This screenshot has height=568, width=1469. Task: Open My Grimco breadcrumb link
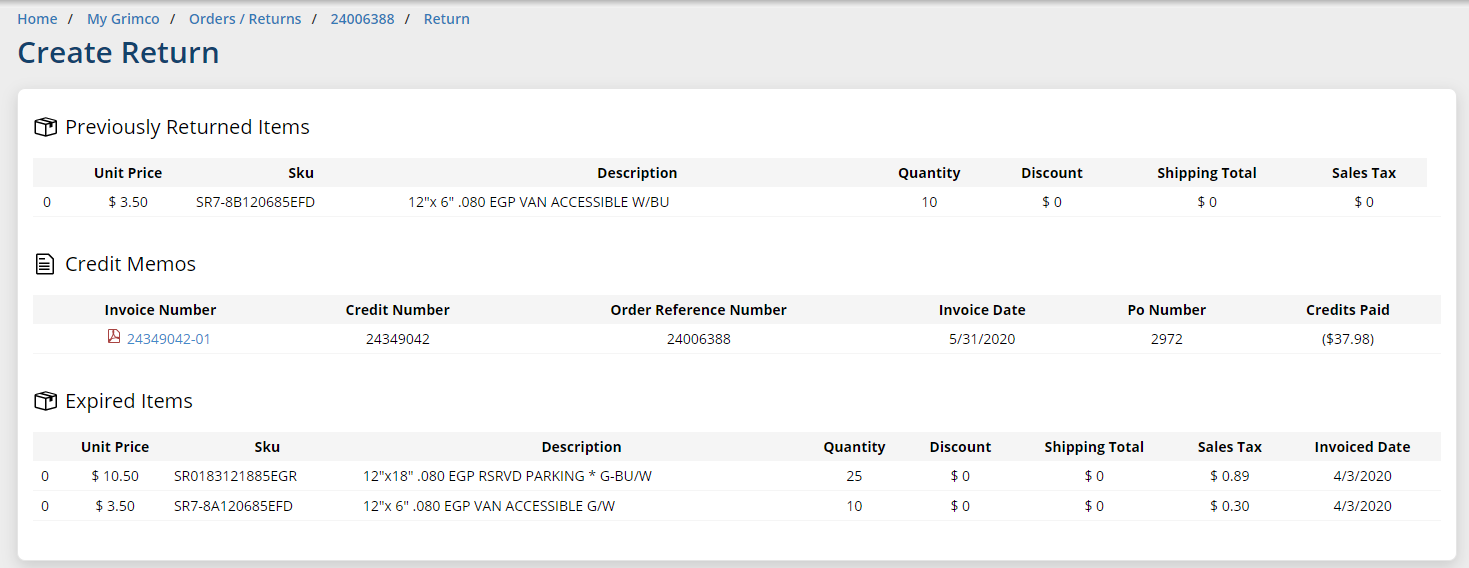point(123,19)
